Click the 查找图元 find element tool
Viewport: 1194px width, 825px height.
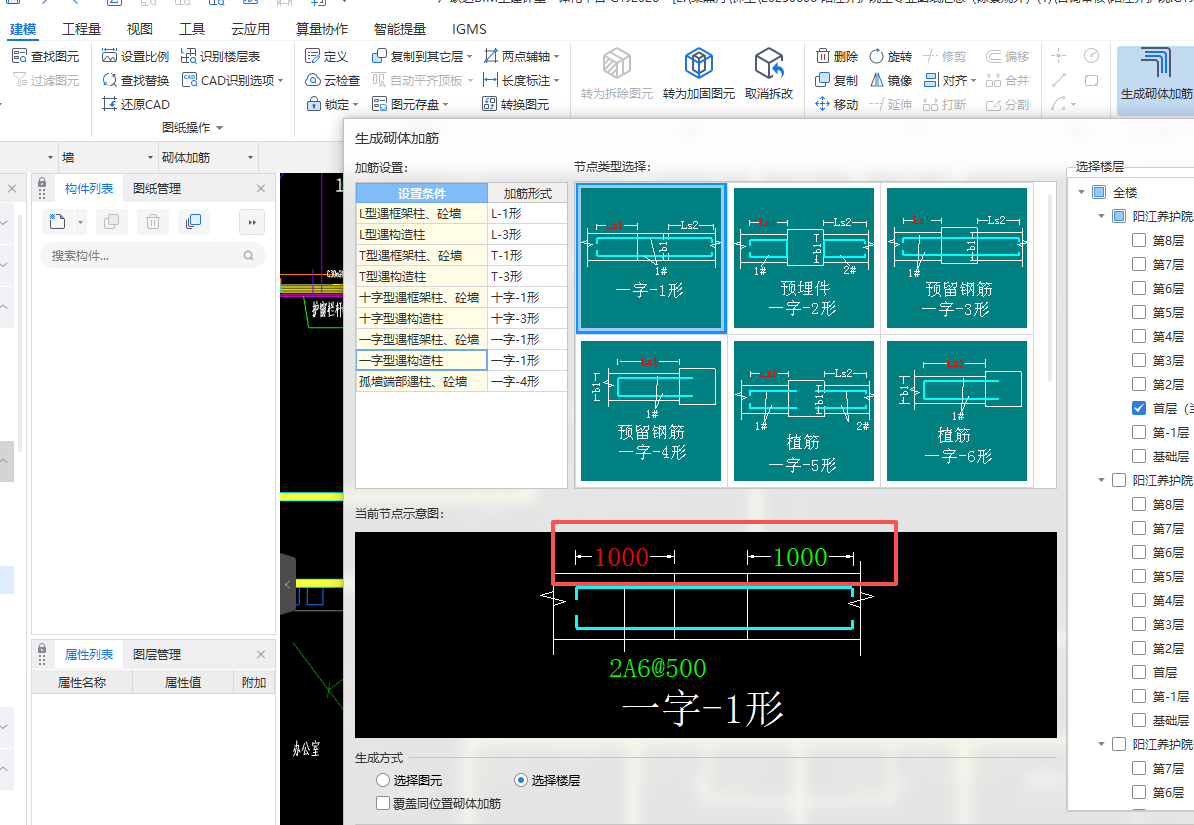coord(46,56)
